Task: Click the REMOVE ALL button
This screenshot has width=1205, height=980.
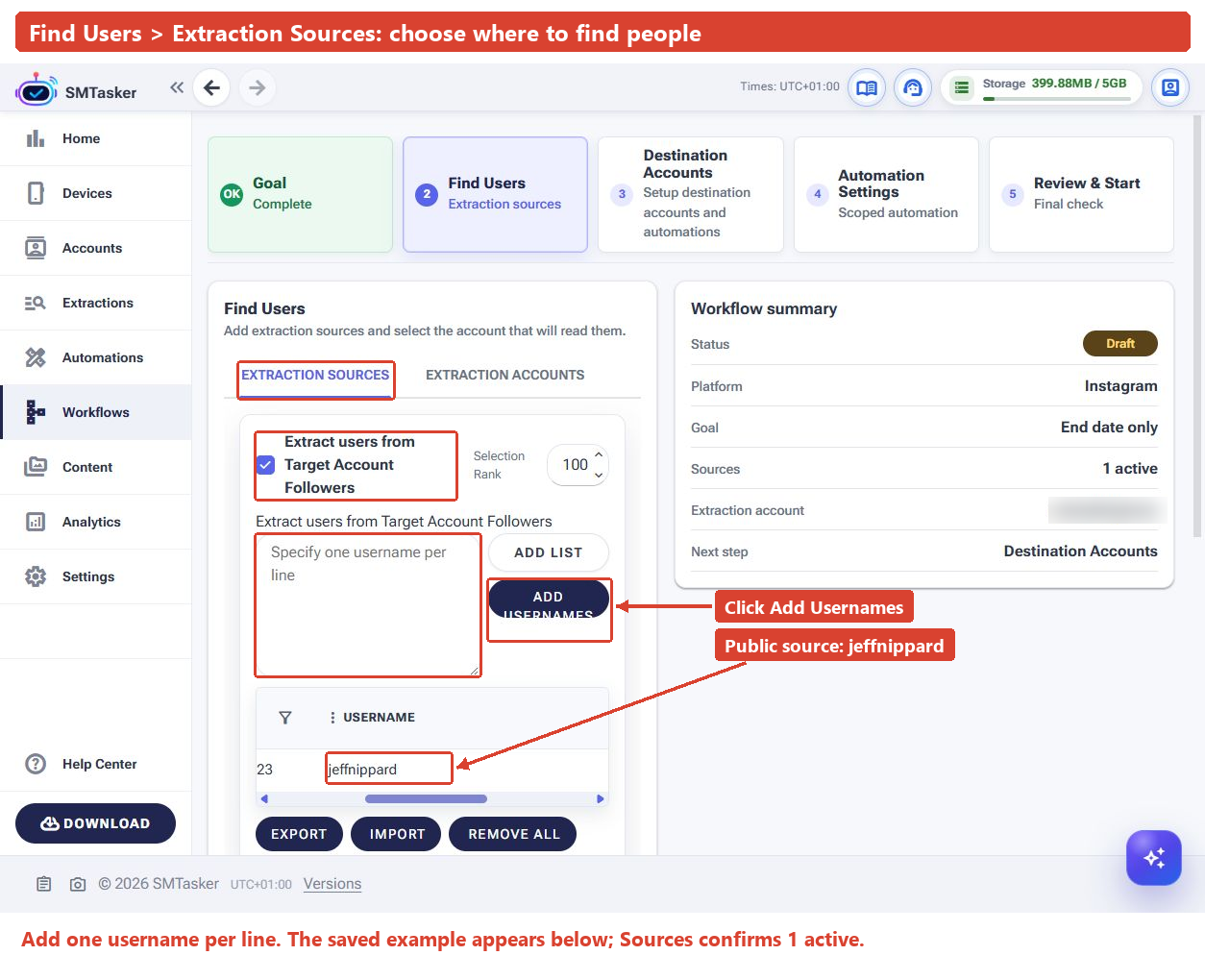Action: coord(513,834)
